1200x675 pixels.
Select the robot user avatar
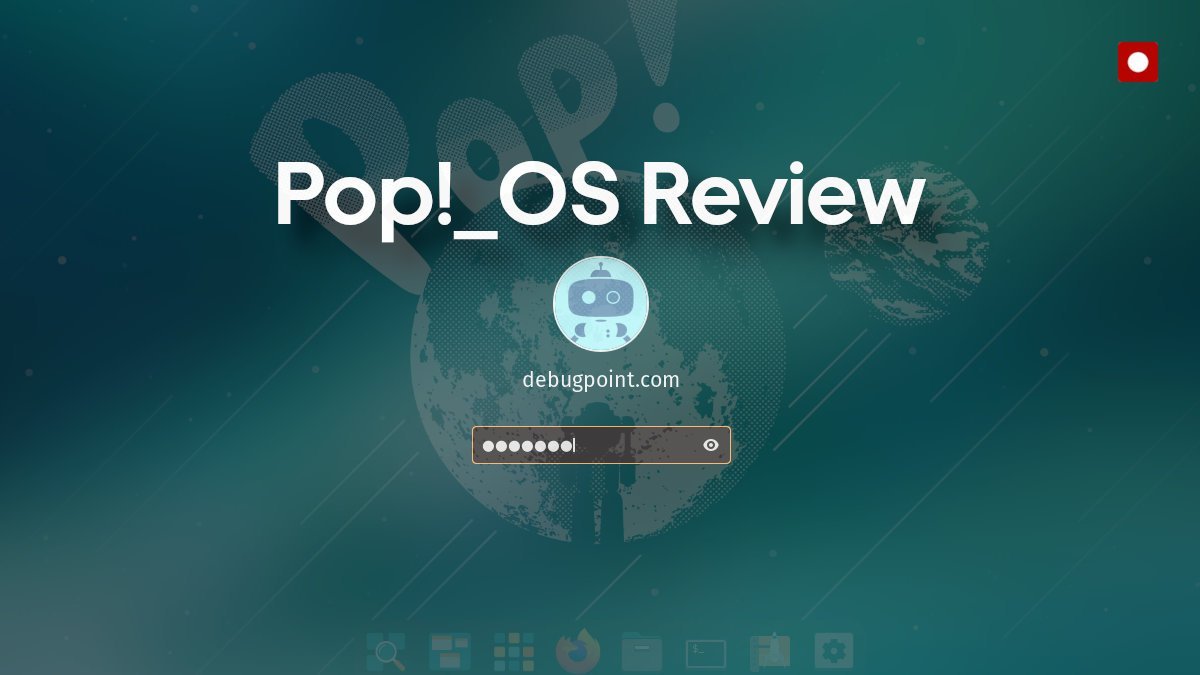(x=601, y=304)
